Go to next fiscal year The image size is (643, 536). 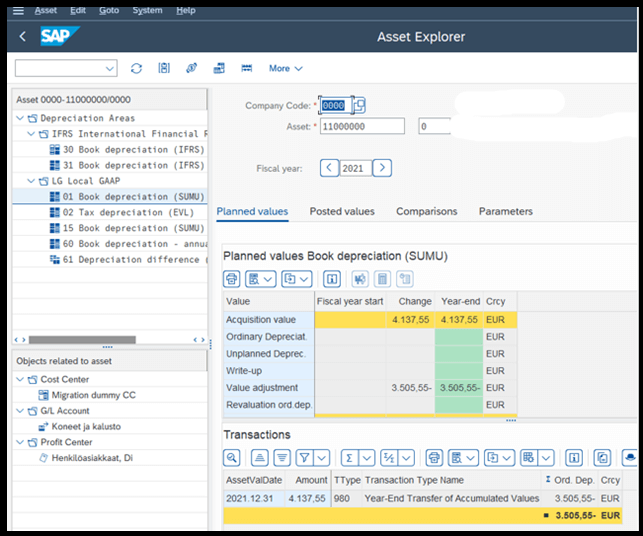tap(382, 168)
